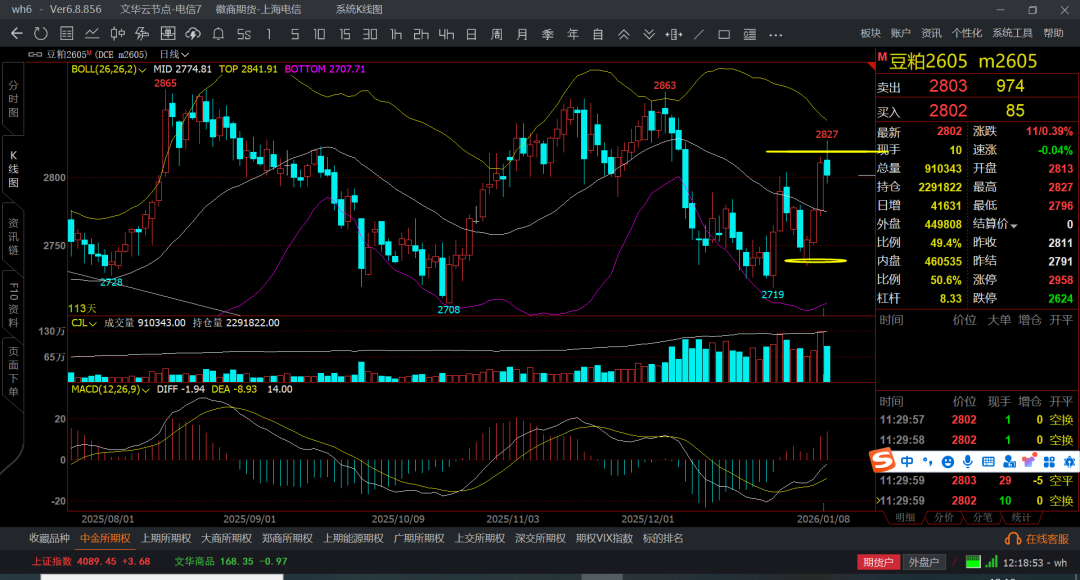Click the double up-chevron toolbar icon

coord(623,33)
